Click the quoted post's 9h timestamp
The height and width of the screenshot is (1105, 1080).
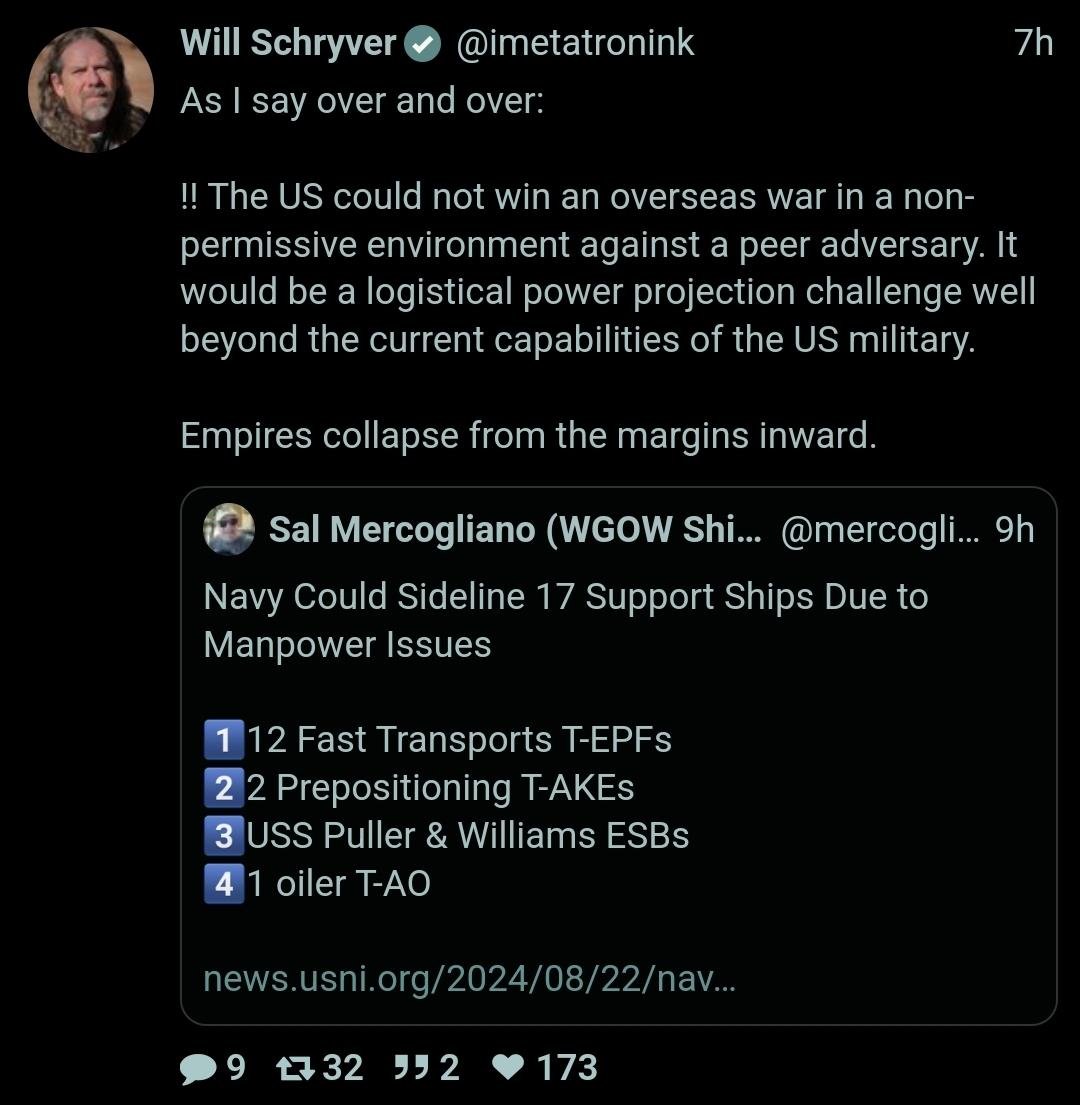[x=1014, y=530]
